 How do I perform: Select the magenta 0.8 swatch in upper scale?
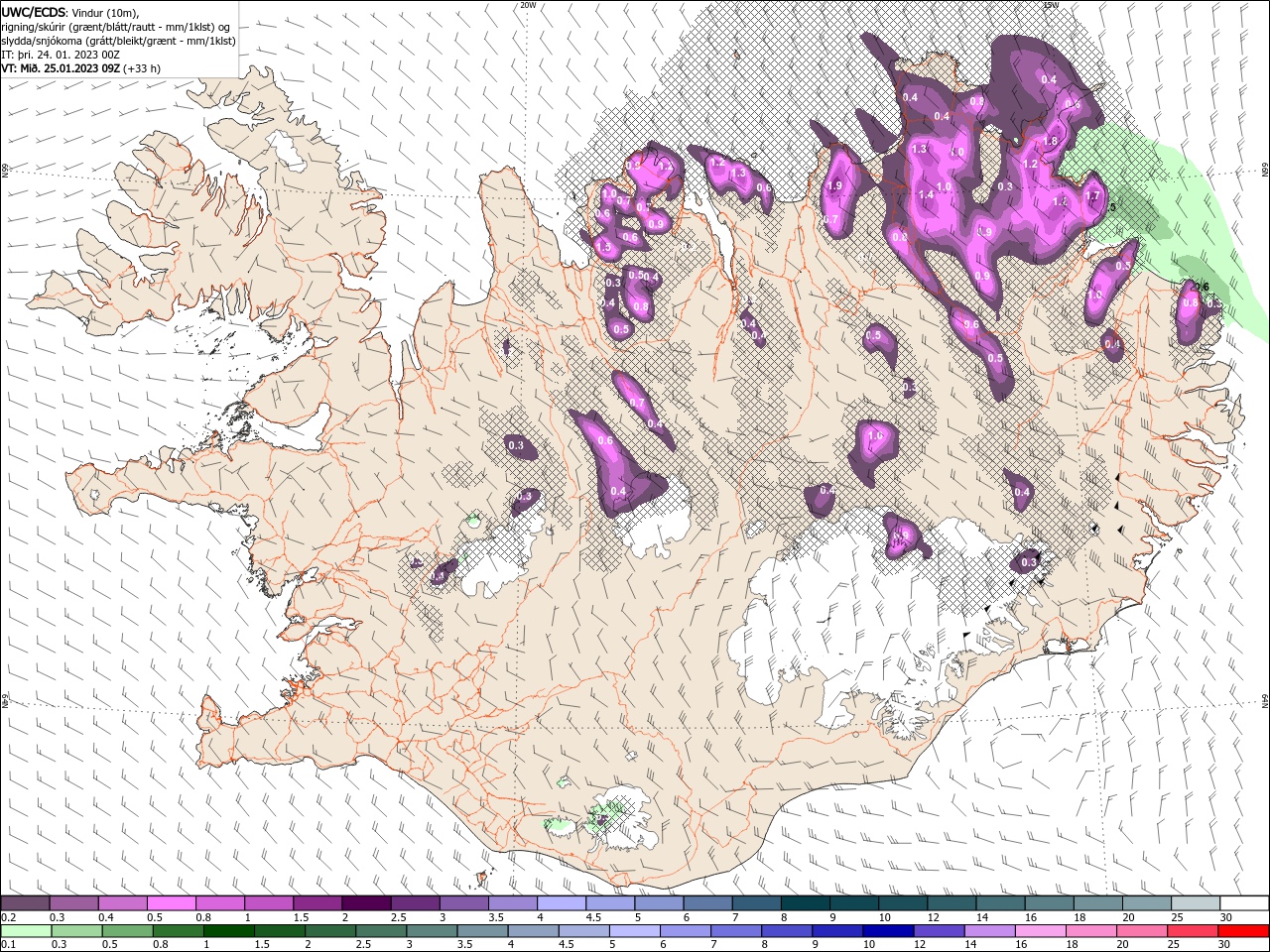(x=219, y=903)
